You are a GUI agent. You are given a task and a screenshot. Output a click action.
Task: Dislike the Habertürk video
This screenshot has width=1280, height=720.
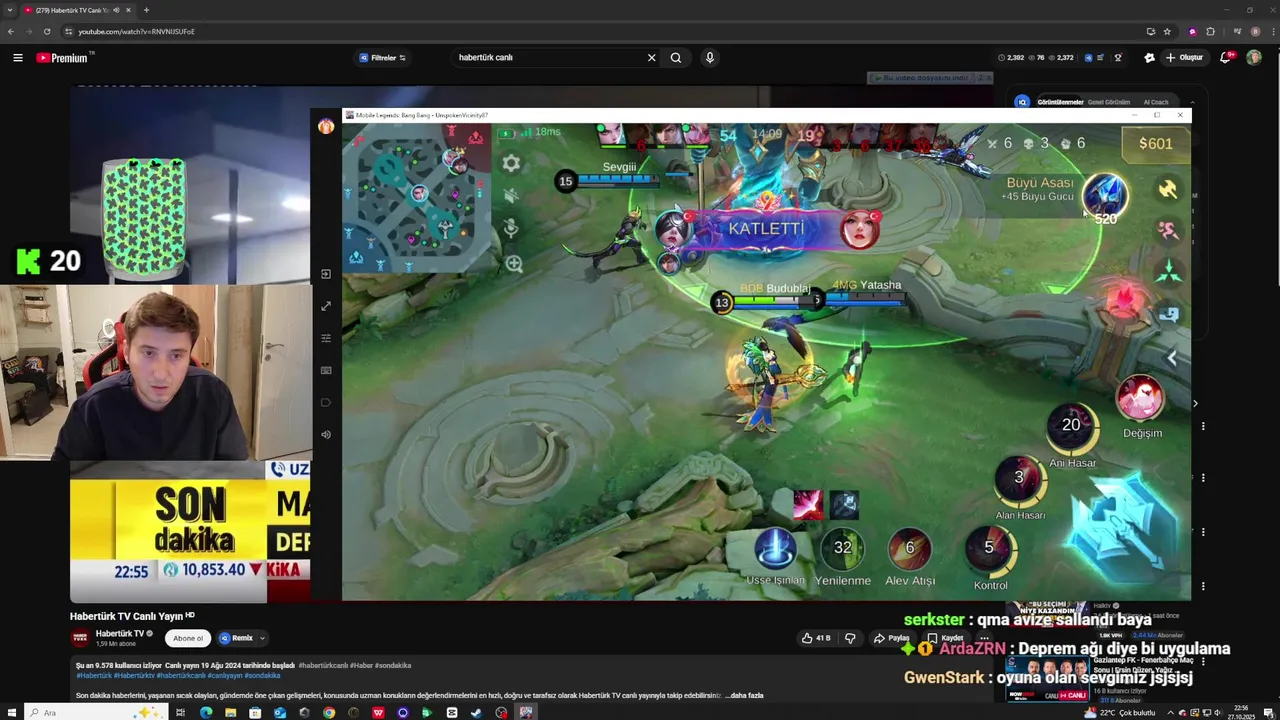851,638
